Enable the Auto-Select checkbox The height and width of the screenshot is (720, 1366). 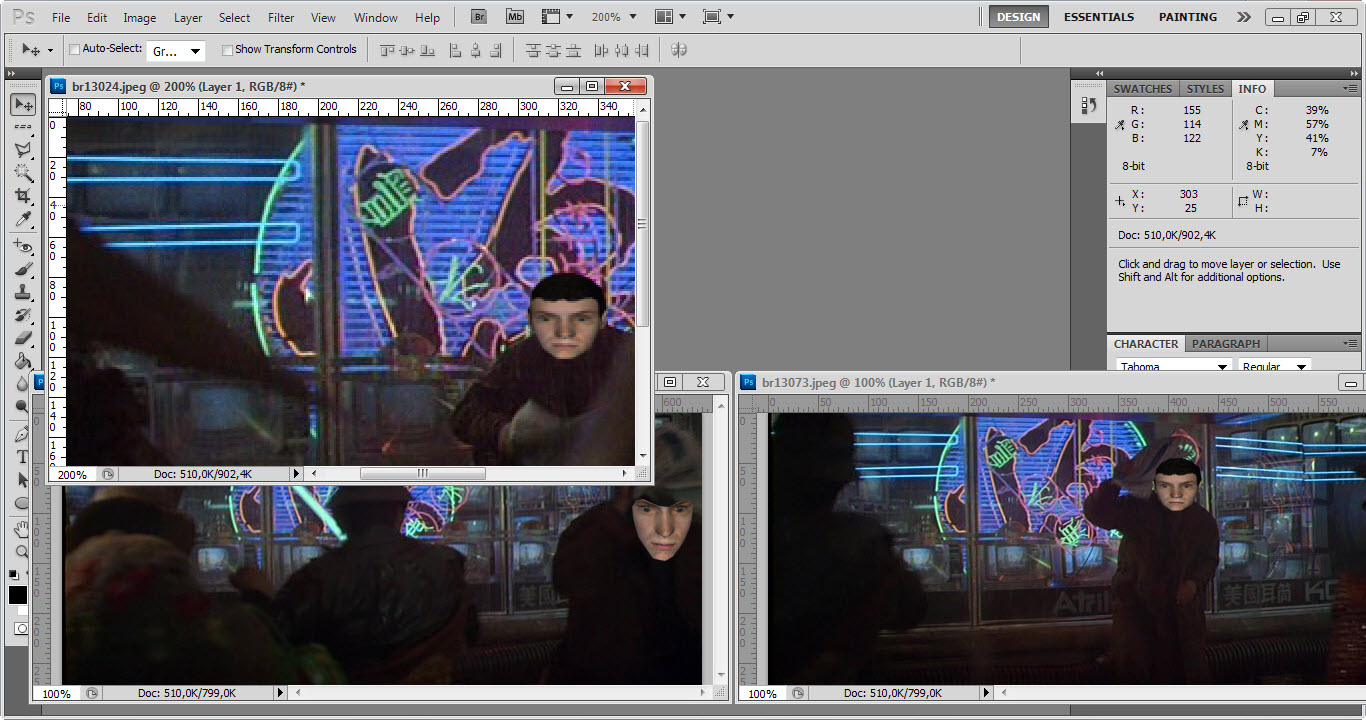(74, 49)
